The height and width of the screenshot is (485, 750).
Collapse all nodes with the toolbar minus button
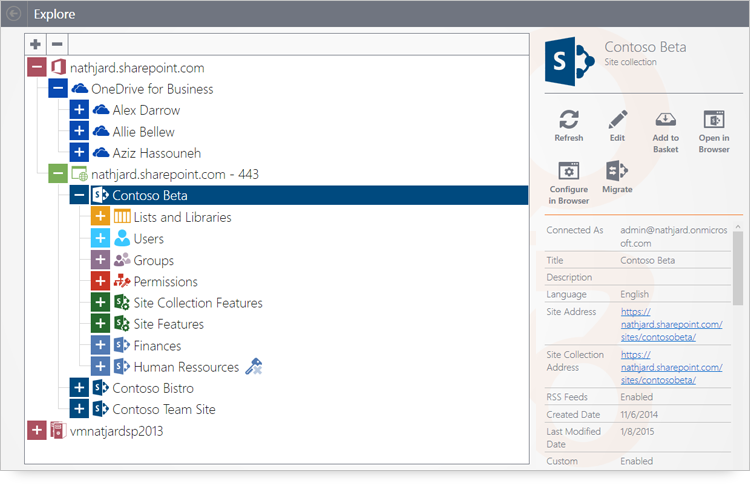[57, 44]
